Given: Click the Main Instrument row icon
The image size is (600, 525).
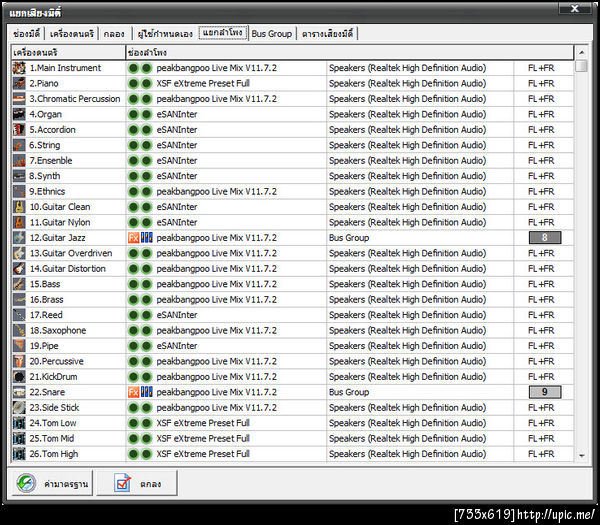Looking at the screenshot, I should click(19, 68).
